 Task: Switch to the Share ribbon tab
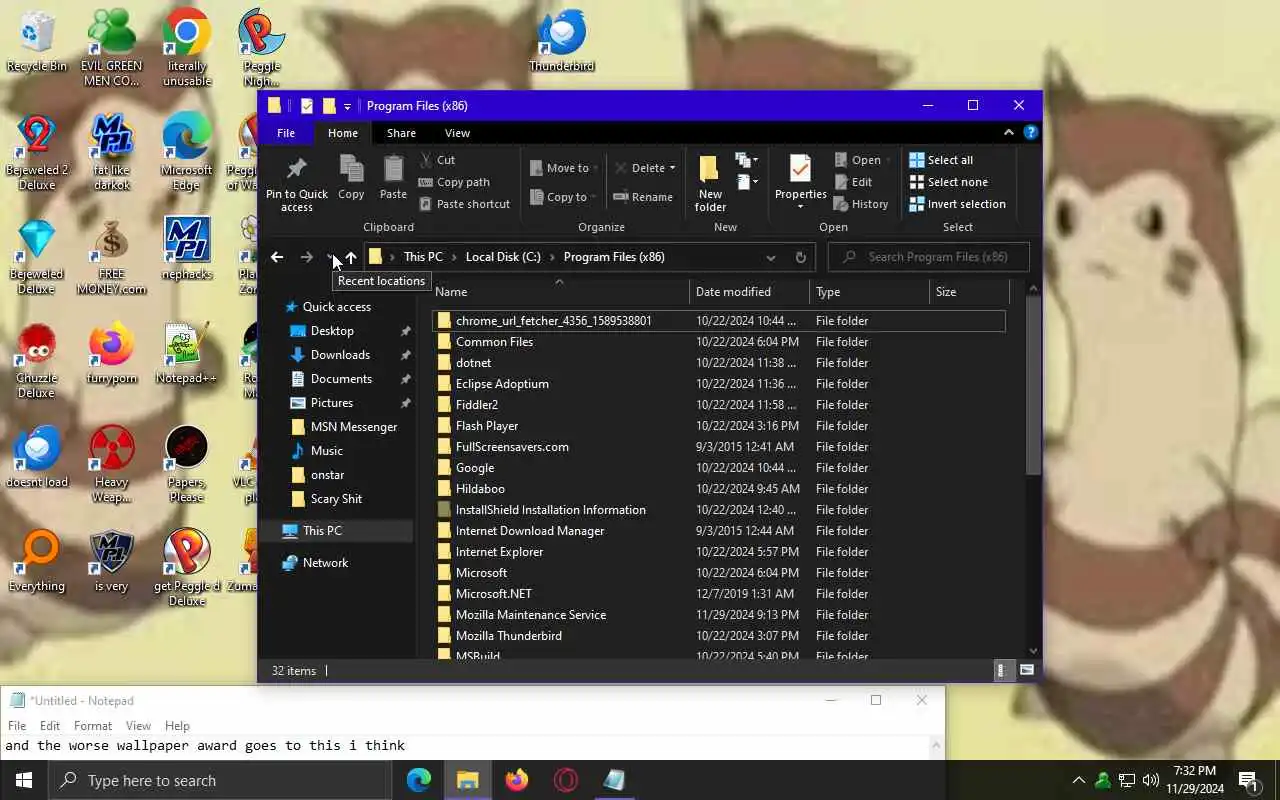(401, 133)
